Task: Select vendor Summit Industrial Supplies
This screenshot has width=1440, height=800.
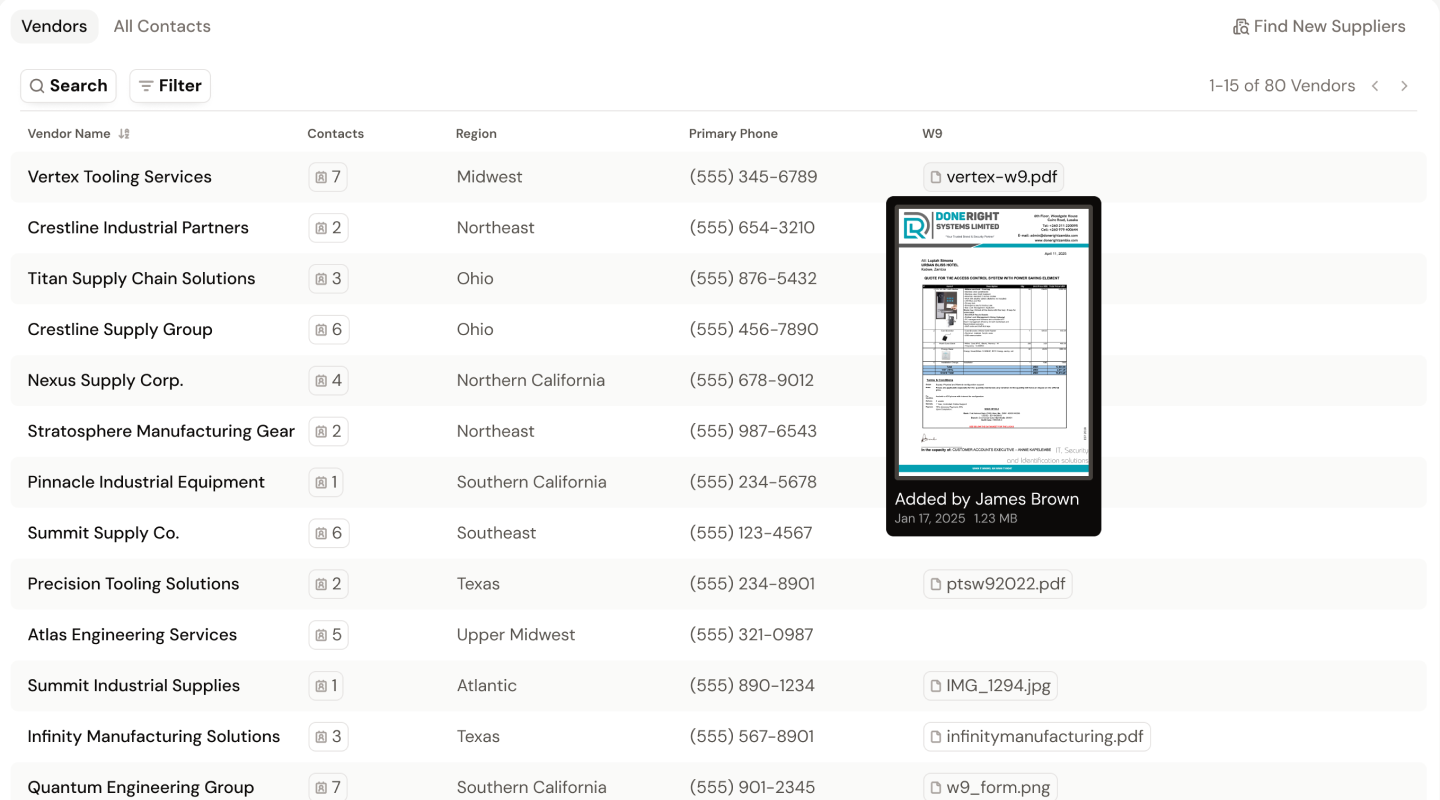Action: pyautogui.click(x=134, y=686)
